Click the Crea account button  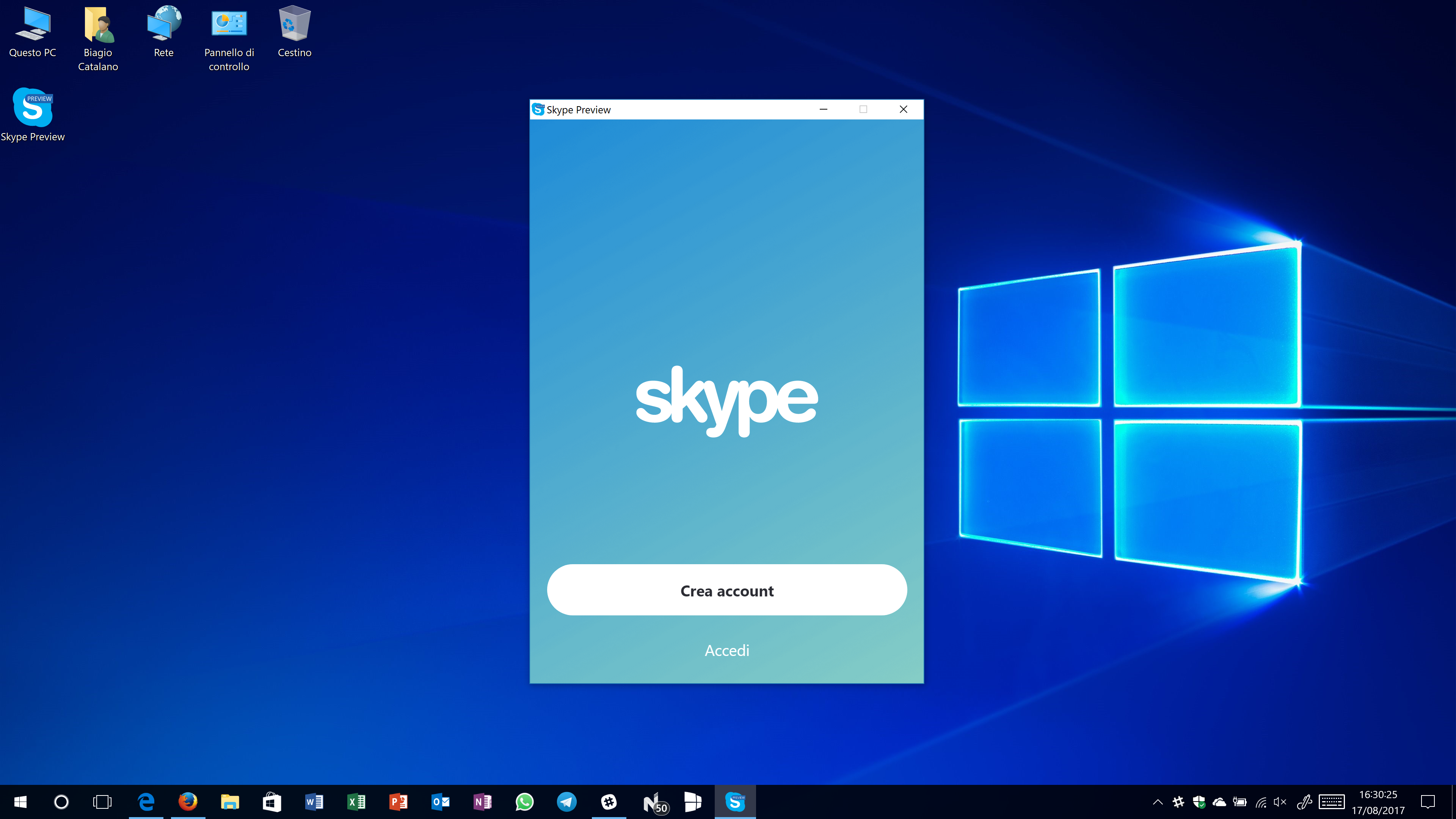pyautogui.click(x=727, y=590)
